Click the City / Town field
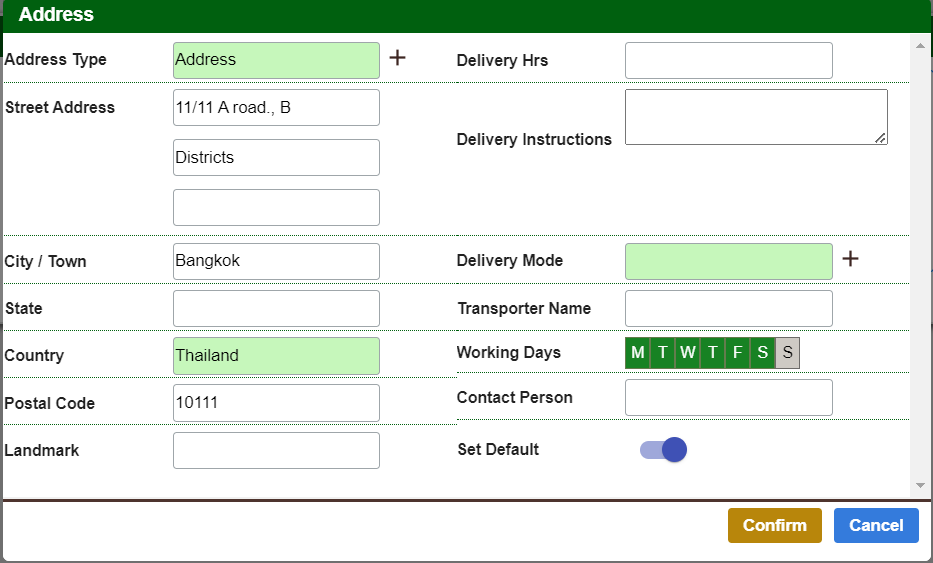Viewport: 933px width, 563px height. click(276, 261)
